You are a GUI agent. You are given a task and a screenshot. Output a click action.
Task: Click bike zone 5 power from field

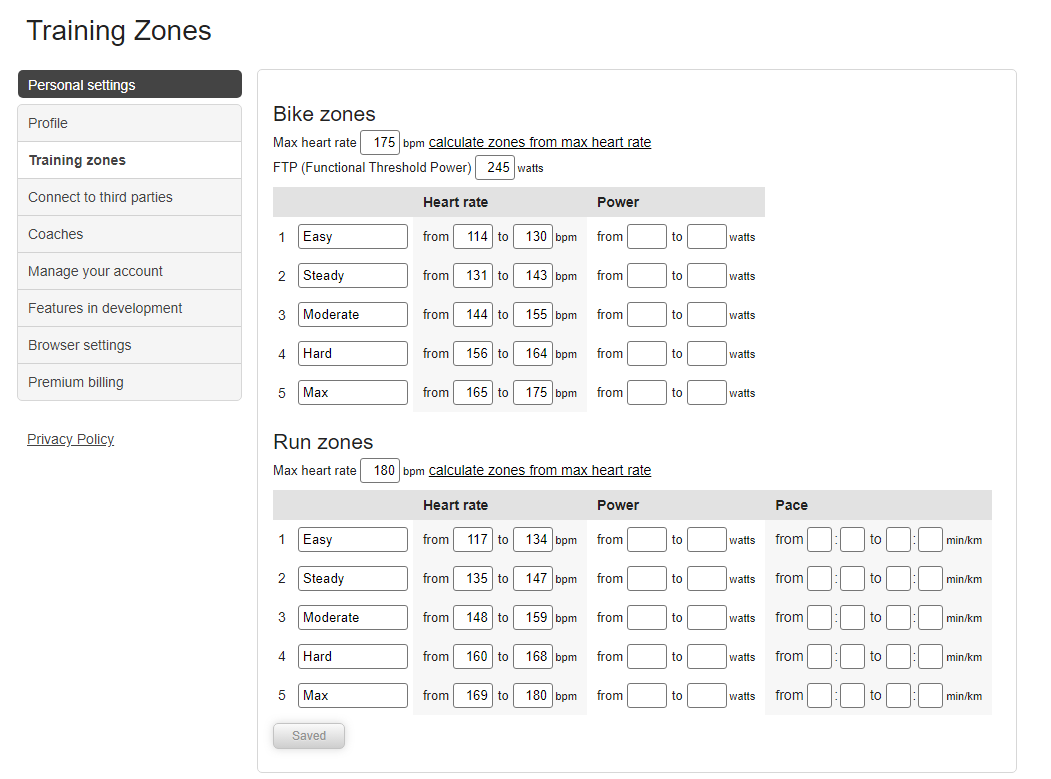[646, 392]
